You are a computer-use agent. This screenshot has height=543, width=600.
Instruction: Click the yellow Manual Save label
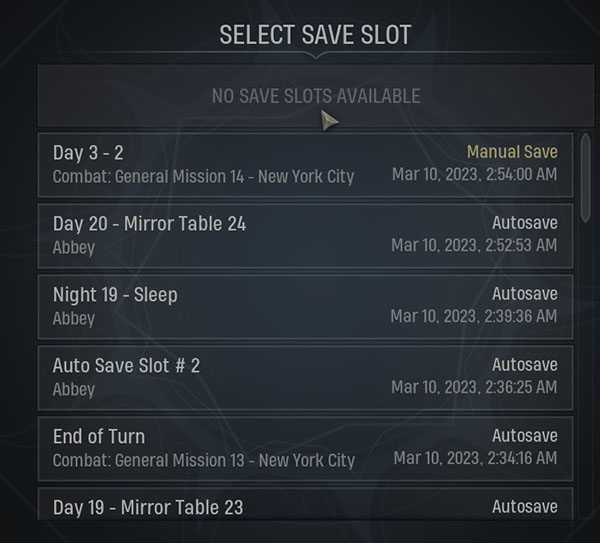click(512, 152)
